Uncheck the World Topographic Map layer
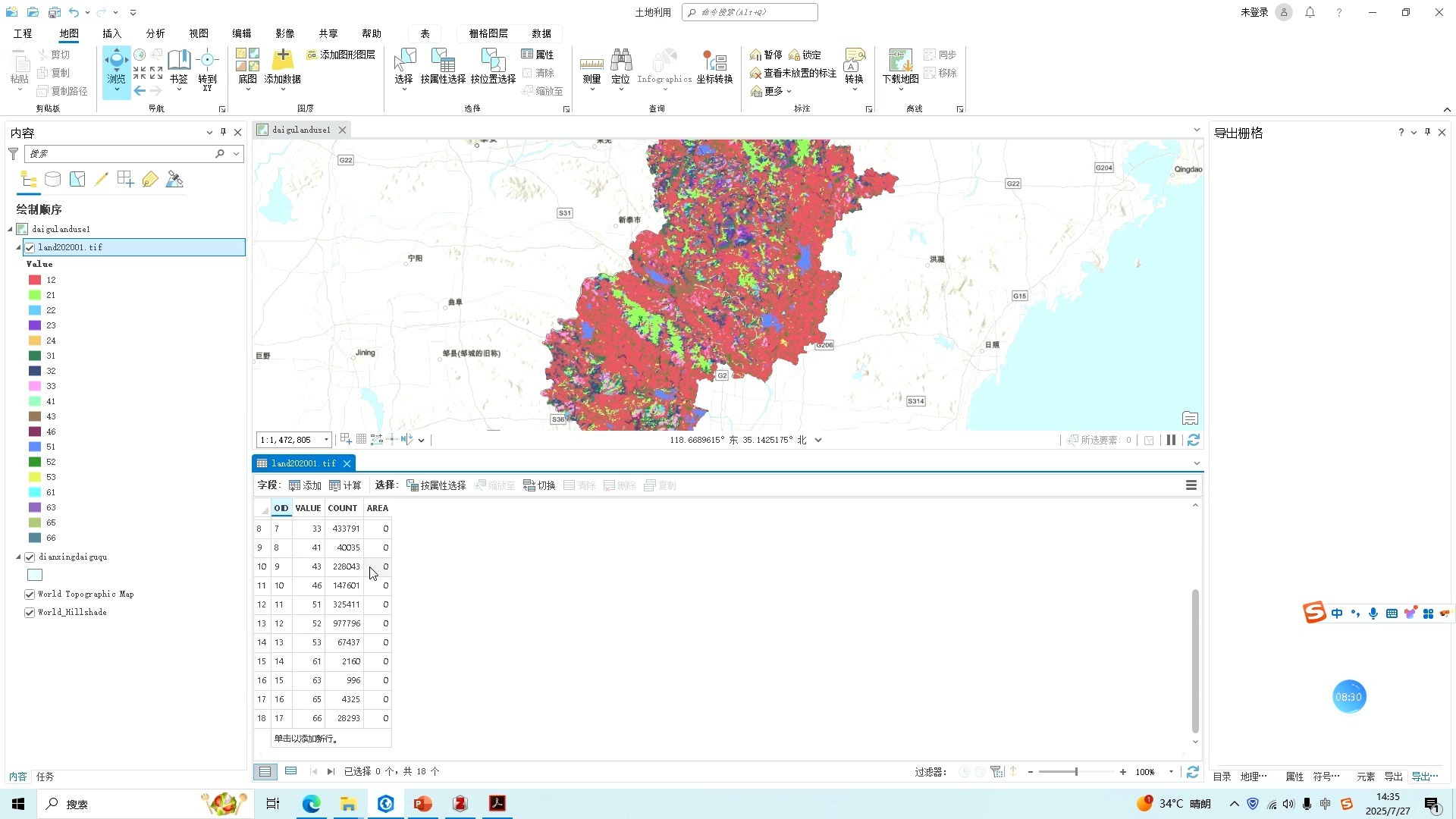The width and height of the screenshot is (1456, 819). (30, 594)
